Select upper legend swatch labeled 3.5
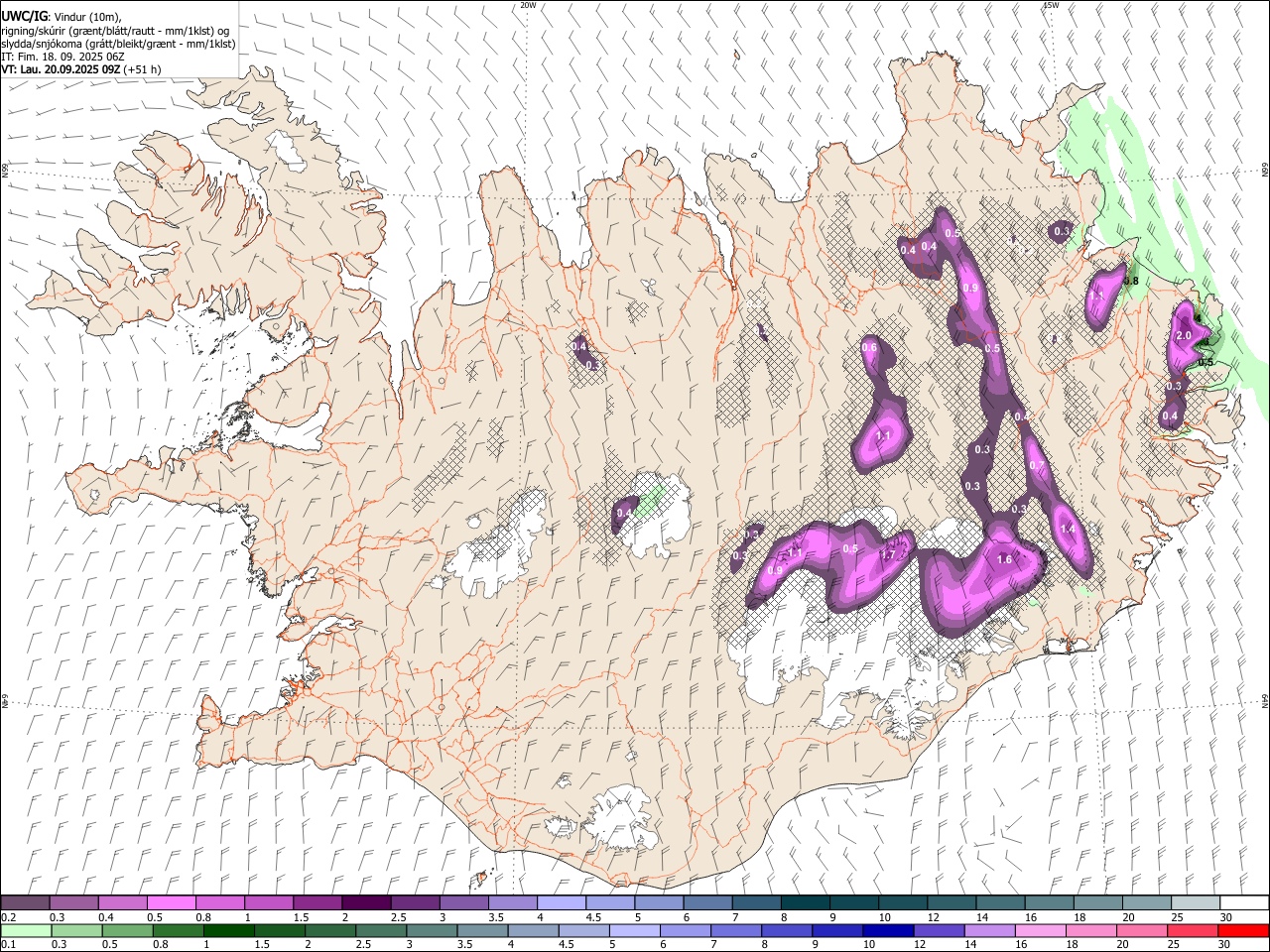Image resolution: width=1270 pixels, height=952 pixels. pyautogui.click(x=512, y=902)
